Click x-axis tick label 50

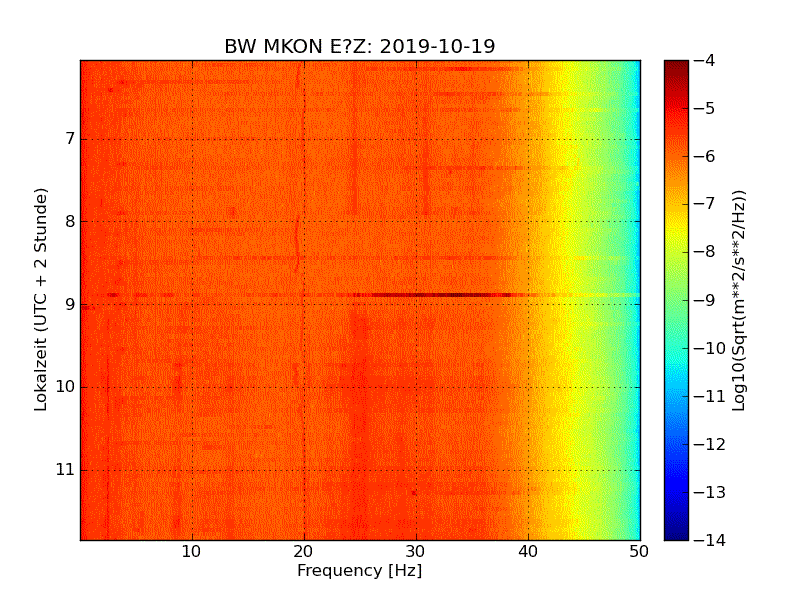[639, 552]
